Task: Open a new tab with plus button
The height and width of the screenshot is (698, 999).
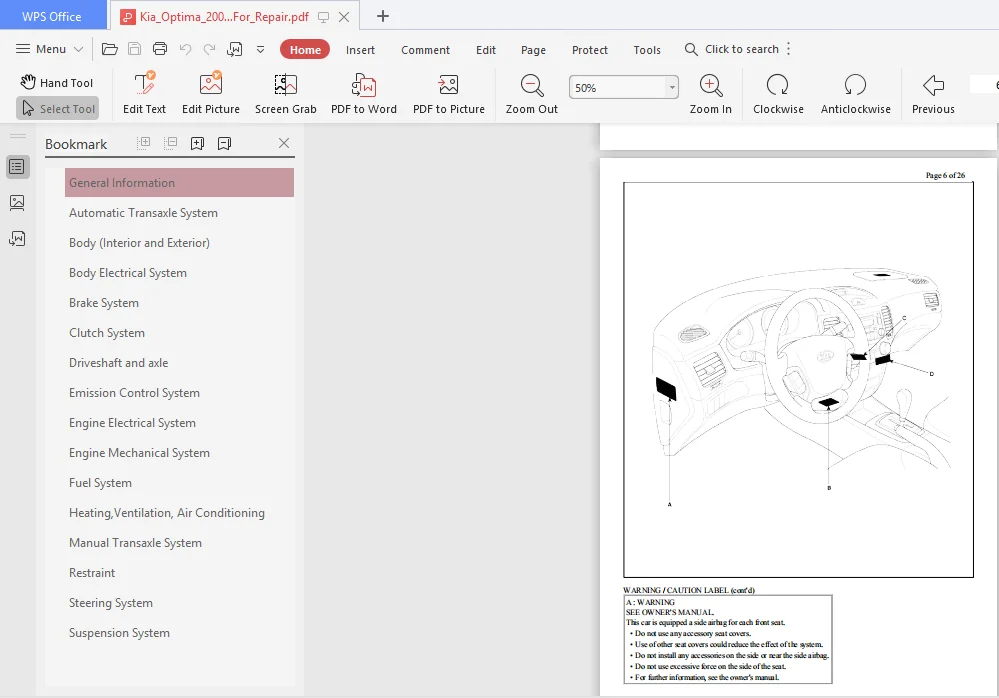Action: (382, 17)
